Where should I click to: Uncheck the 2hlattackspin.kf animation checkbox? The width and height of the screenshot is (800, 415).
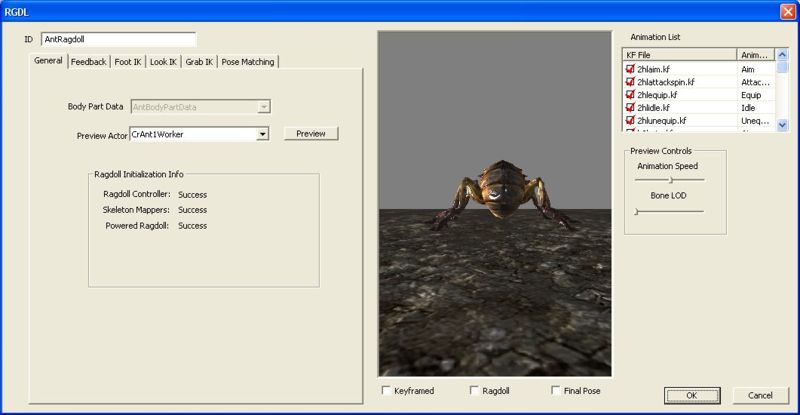coord(631,82)
